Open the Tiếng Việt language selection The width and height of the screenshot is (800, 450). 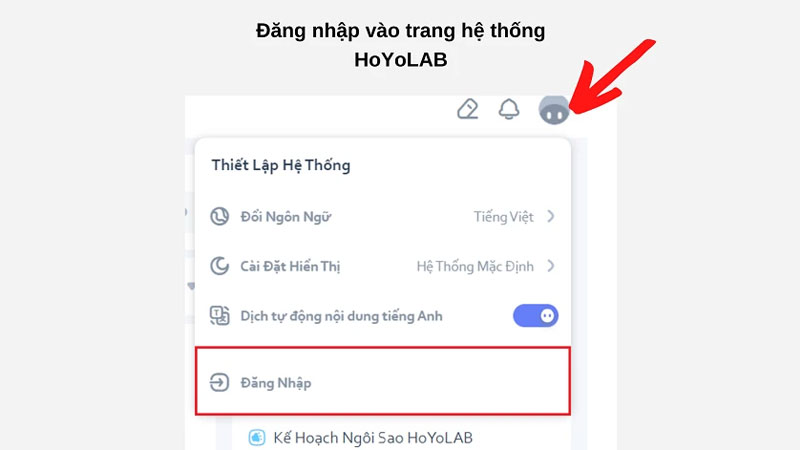coord(504,217)
